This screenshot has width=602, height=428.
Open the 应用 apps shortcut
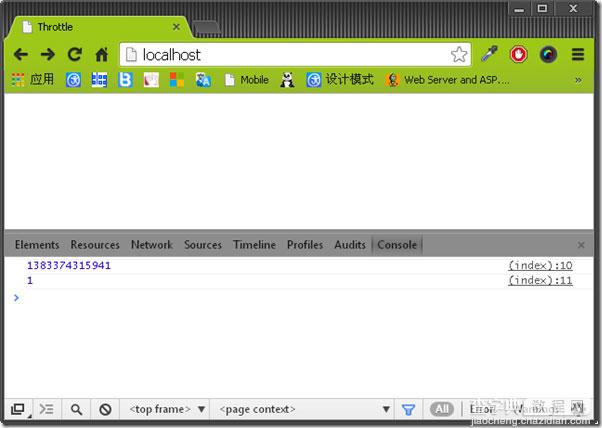click(x=33, y=79)
